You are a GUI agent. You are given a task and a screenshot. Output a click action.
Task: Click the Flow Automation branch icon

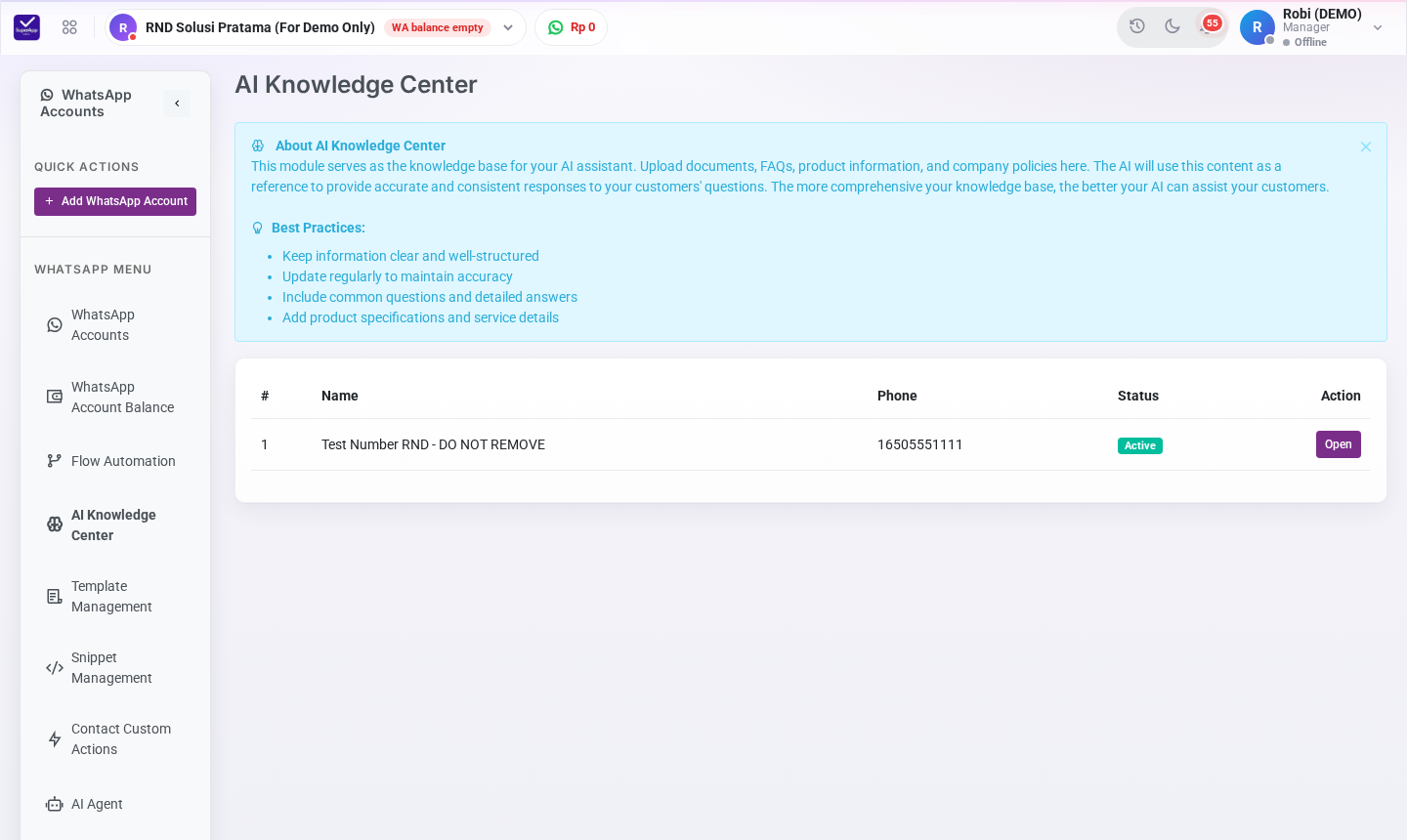point(55,461)
